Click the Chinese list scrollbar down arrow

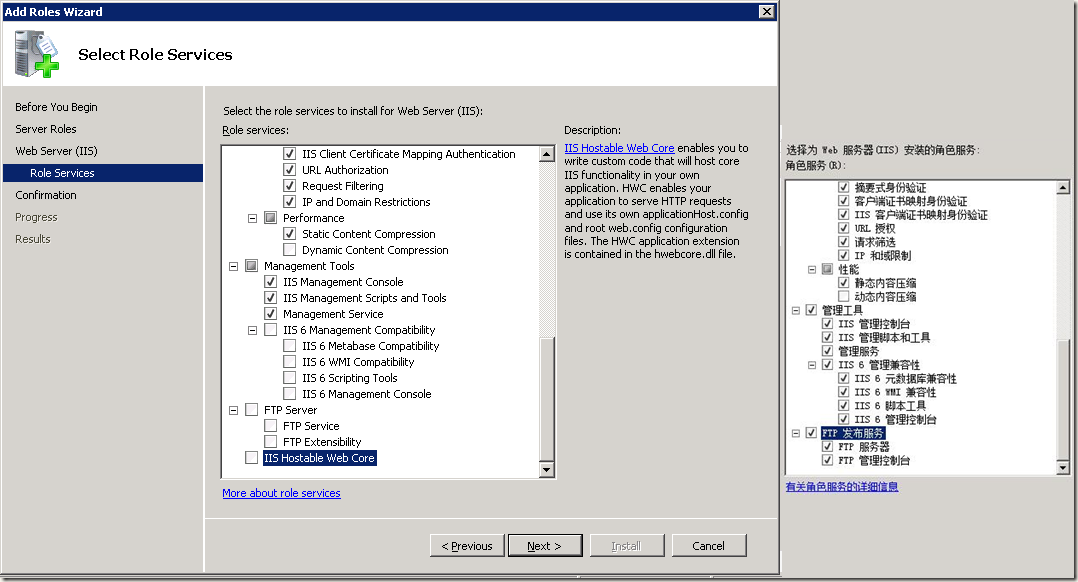(x=1063, y=468)
